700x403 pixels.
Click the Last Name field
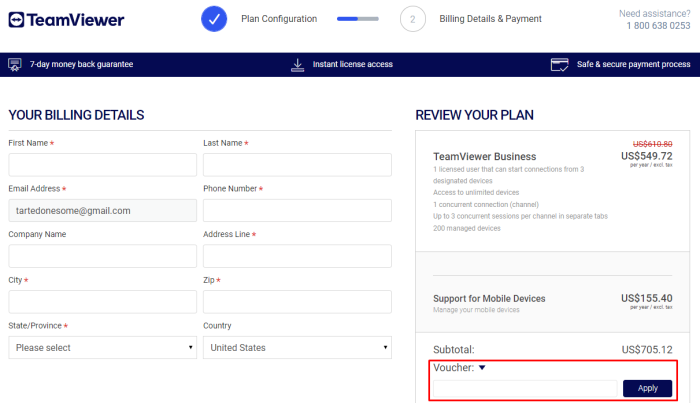click(297, 165)
